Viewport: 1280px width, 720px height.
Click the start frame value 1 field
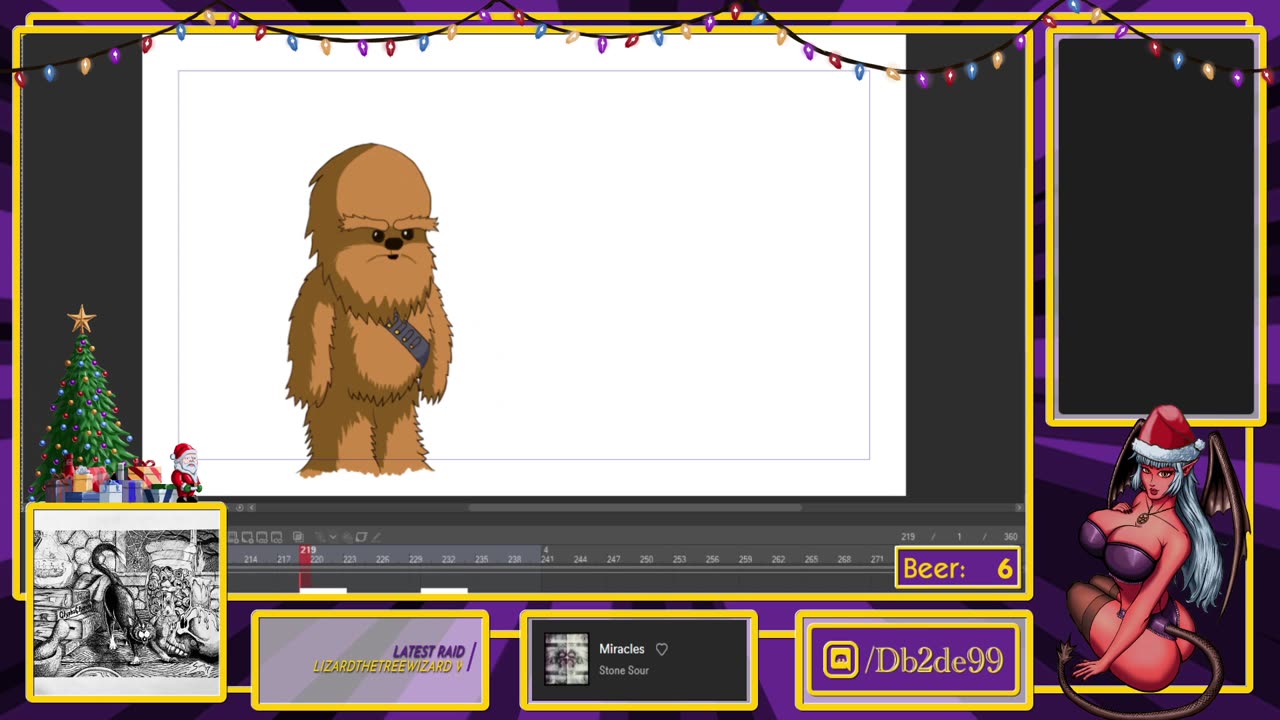tap(959, 537)
